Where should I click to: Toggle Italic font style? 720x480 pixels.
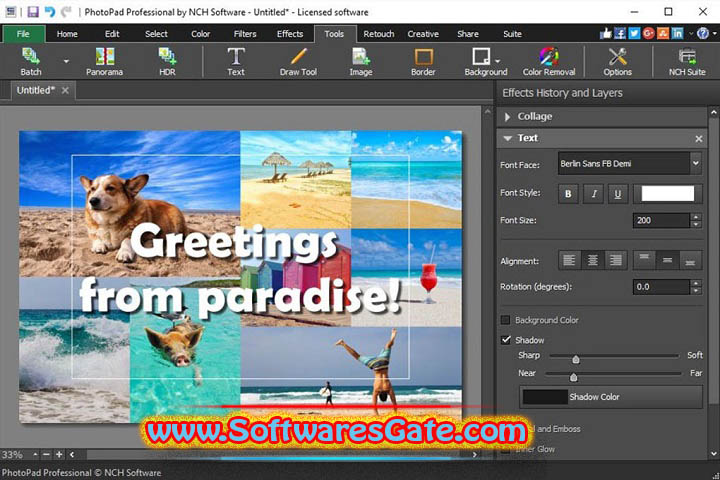[x=593, y=194]
